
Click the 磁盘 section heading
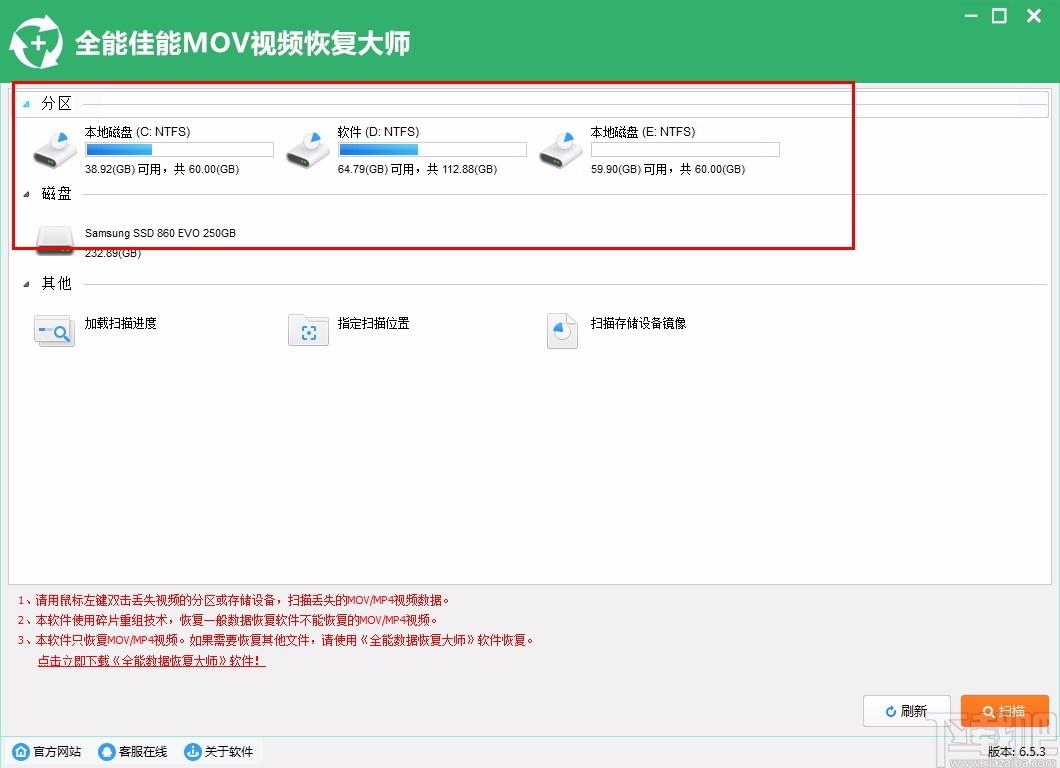(x=56, y=194)
